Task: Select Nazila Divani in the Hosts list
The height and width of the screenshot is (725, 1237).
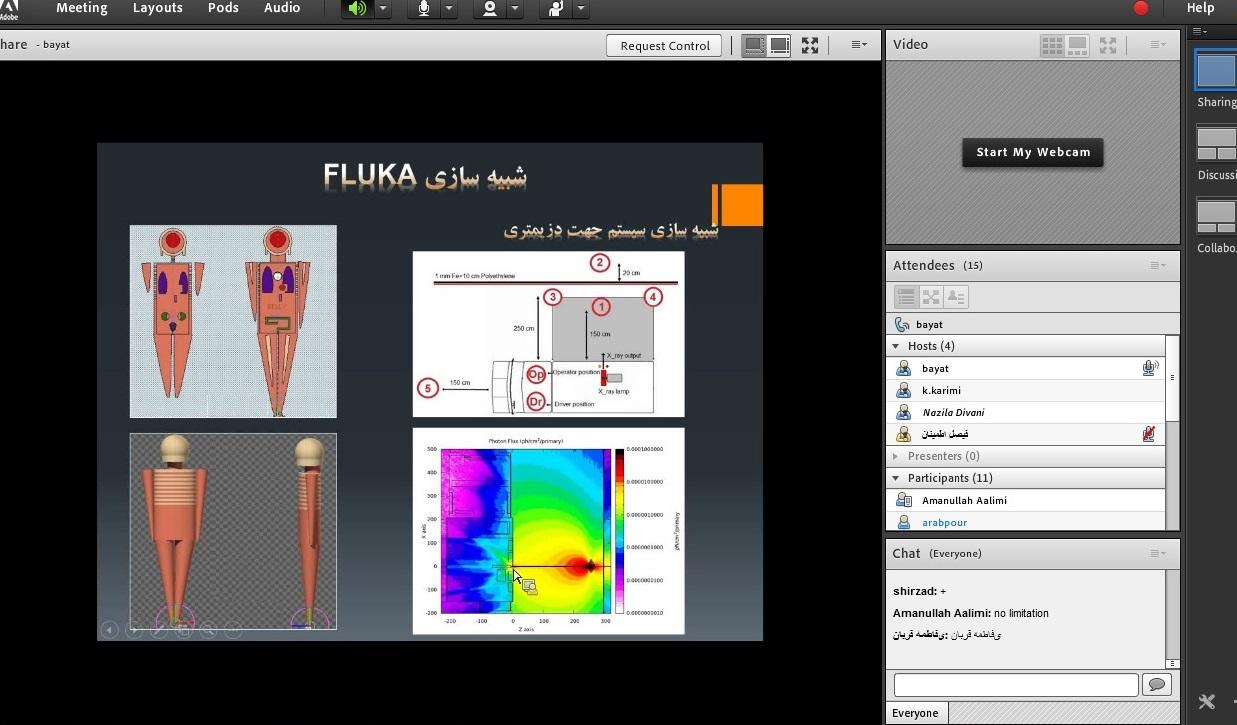Action: point(1026,412)
